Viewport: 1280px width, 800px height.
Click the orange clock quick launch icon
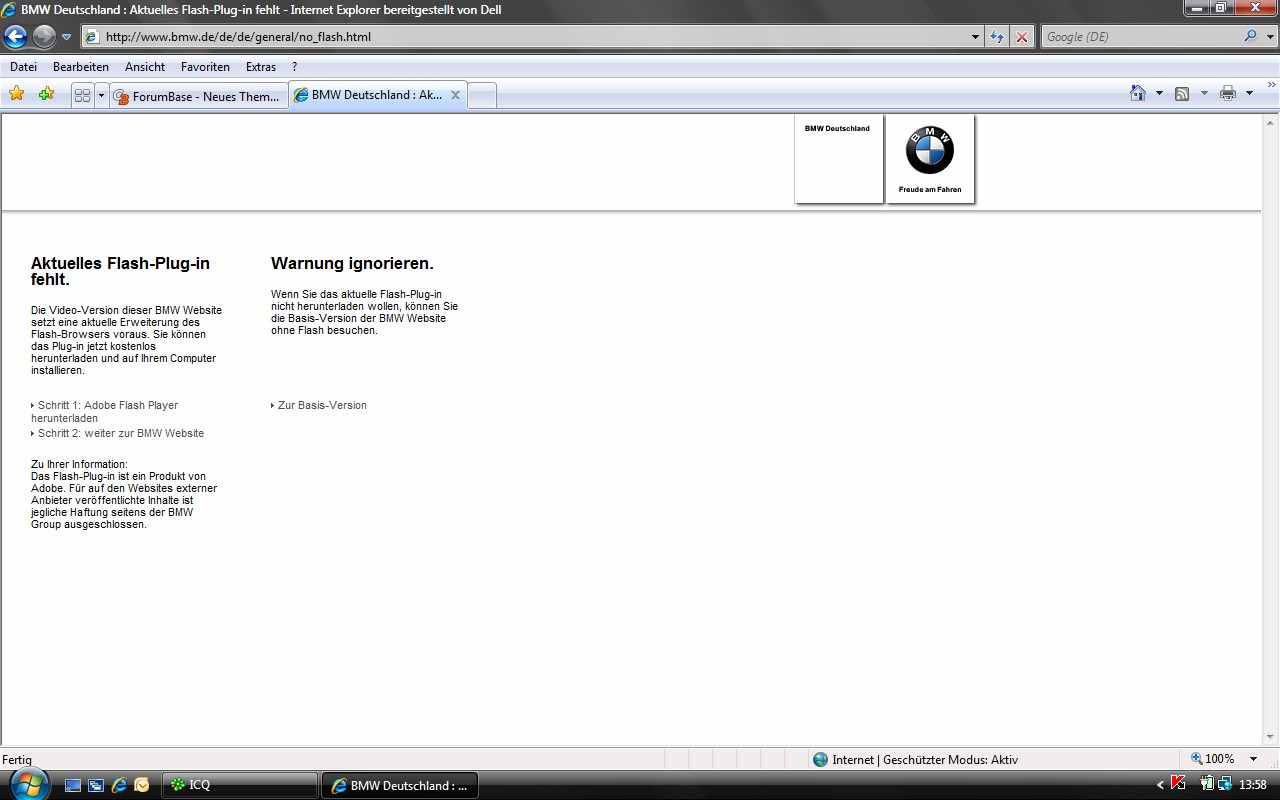142,785
